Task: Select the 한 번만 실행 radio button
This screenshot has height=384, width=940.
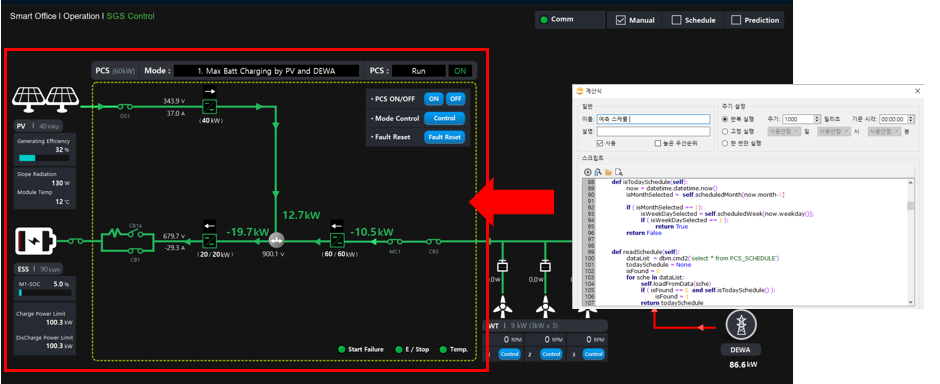Action: [725, 143]
